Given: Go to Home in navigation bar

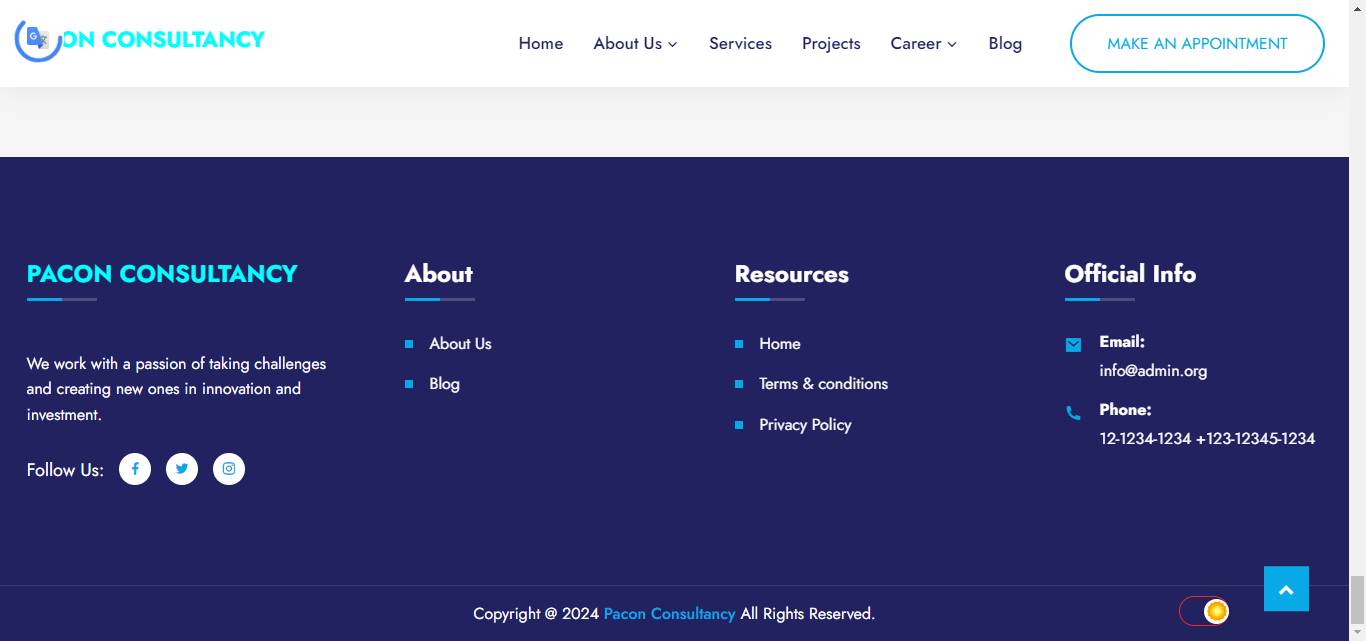Looking at the screenshot, I should click(541, 44).
